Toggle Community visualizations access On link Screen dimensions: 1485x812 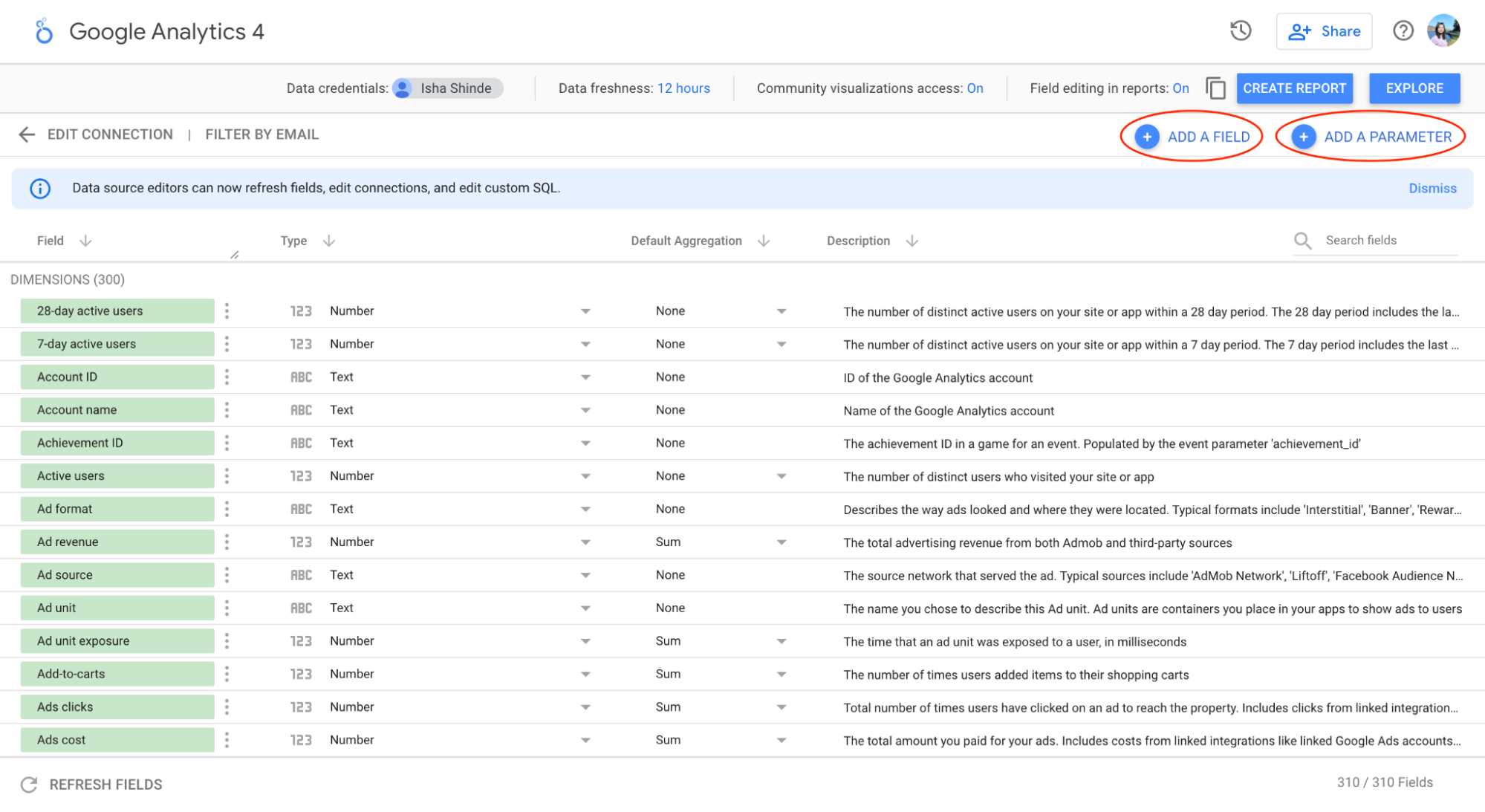pos(975,88)
